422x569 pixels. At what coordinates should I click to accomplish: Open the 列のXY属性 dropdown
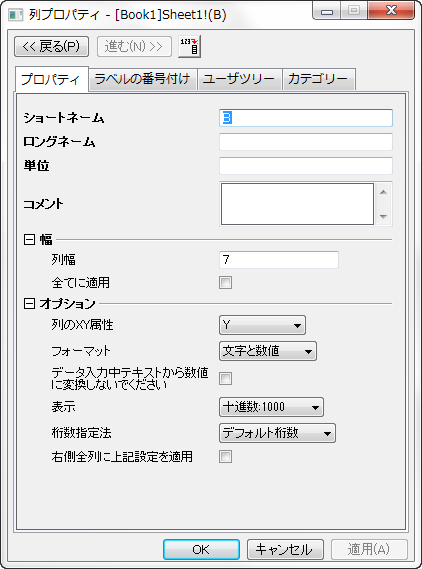[262, 325]
